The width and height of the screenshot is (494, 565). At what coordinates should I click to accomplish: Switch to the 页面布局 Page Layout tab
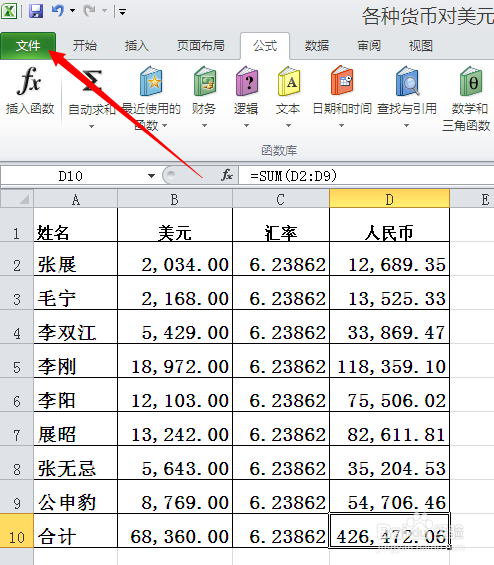201,46
